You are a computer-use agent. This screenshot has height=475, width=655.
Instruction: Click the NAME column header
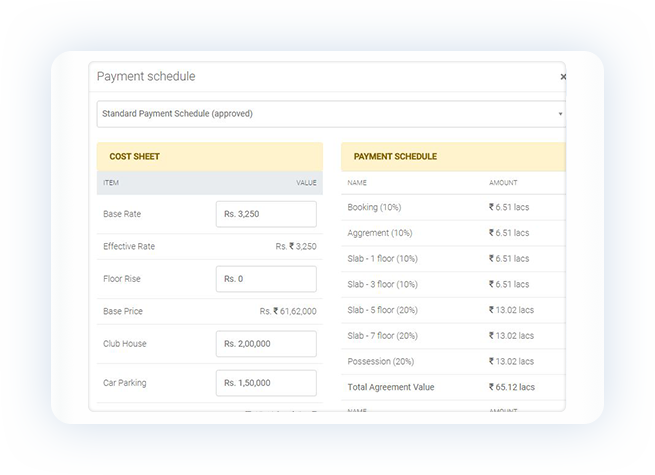pyautogui.click(x=357, y=183)
